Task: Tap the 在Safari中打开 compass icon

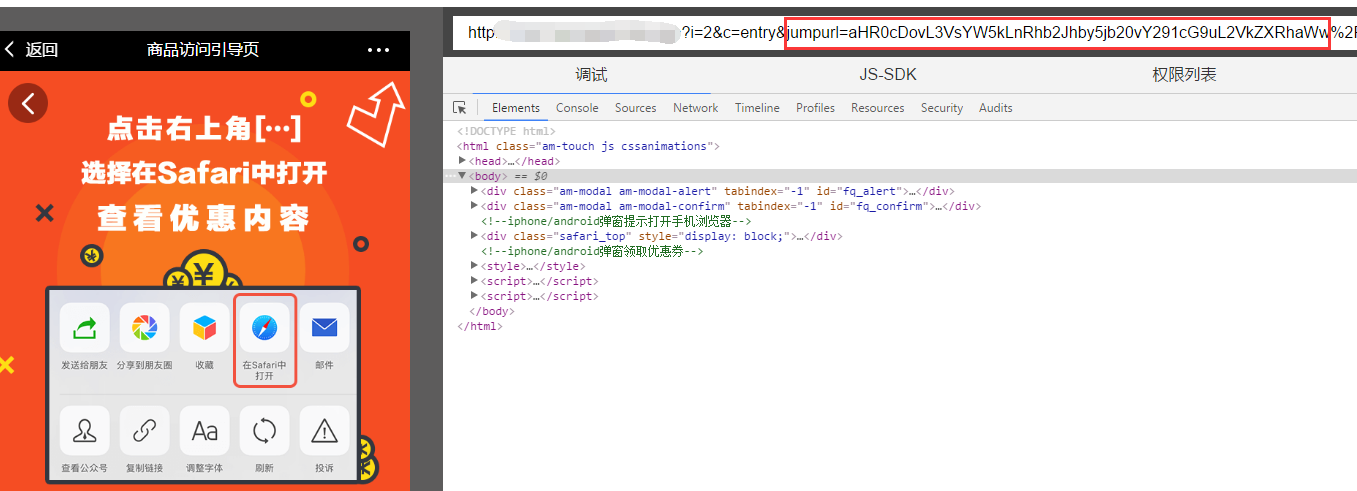Action: click(x=265, y=328)
